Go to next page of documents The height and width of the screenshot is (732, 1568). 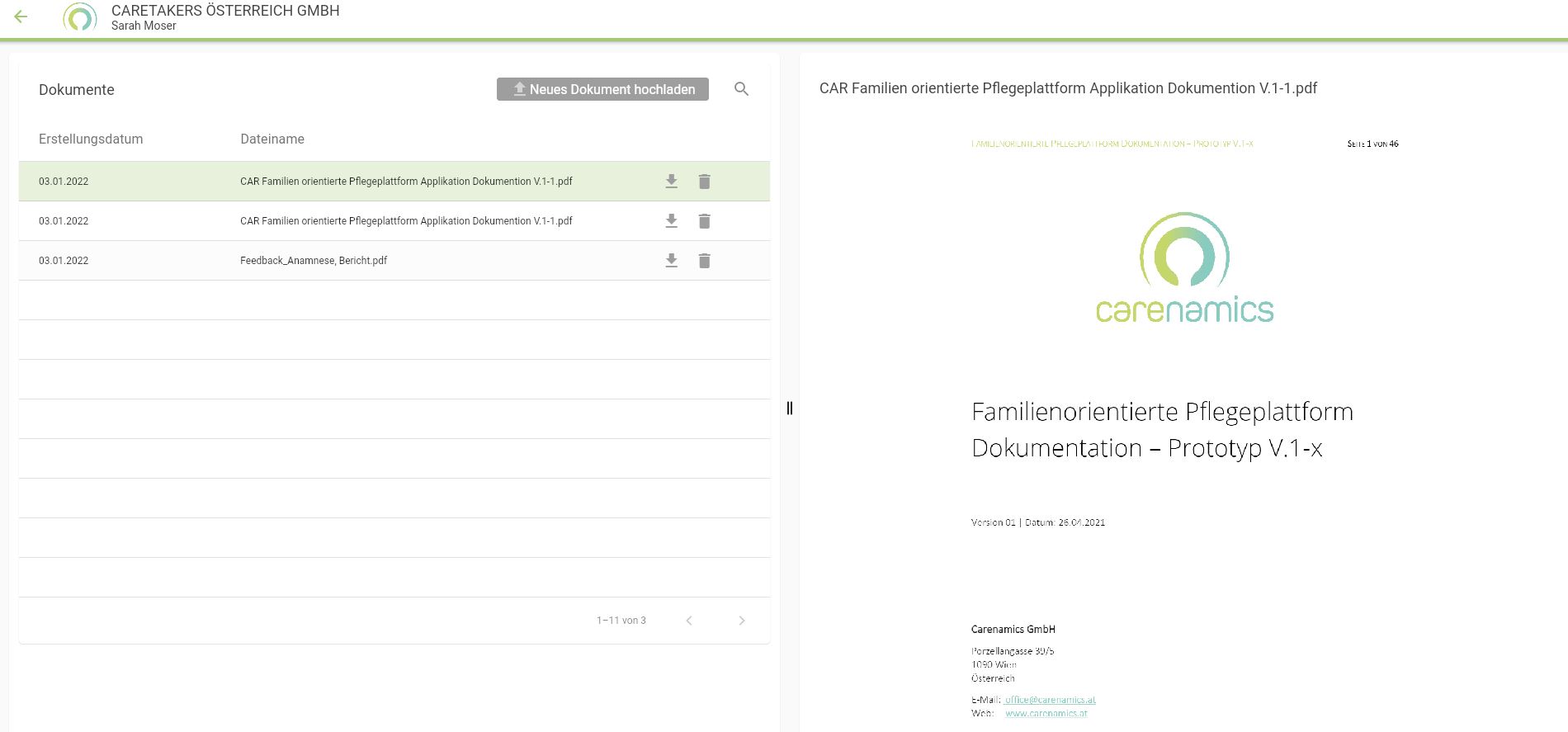point(742,621)
